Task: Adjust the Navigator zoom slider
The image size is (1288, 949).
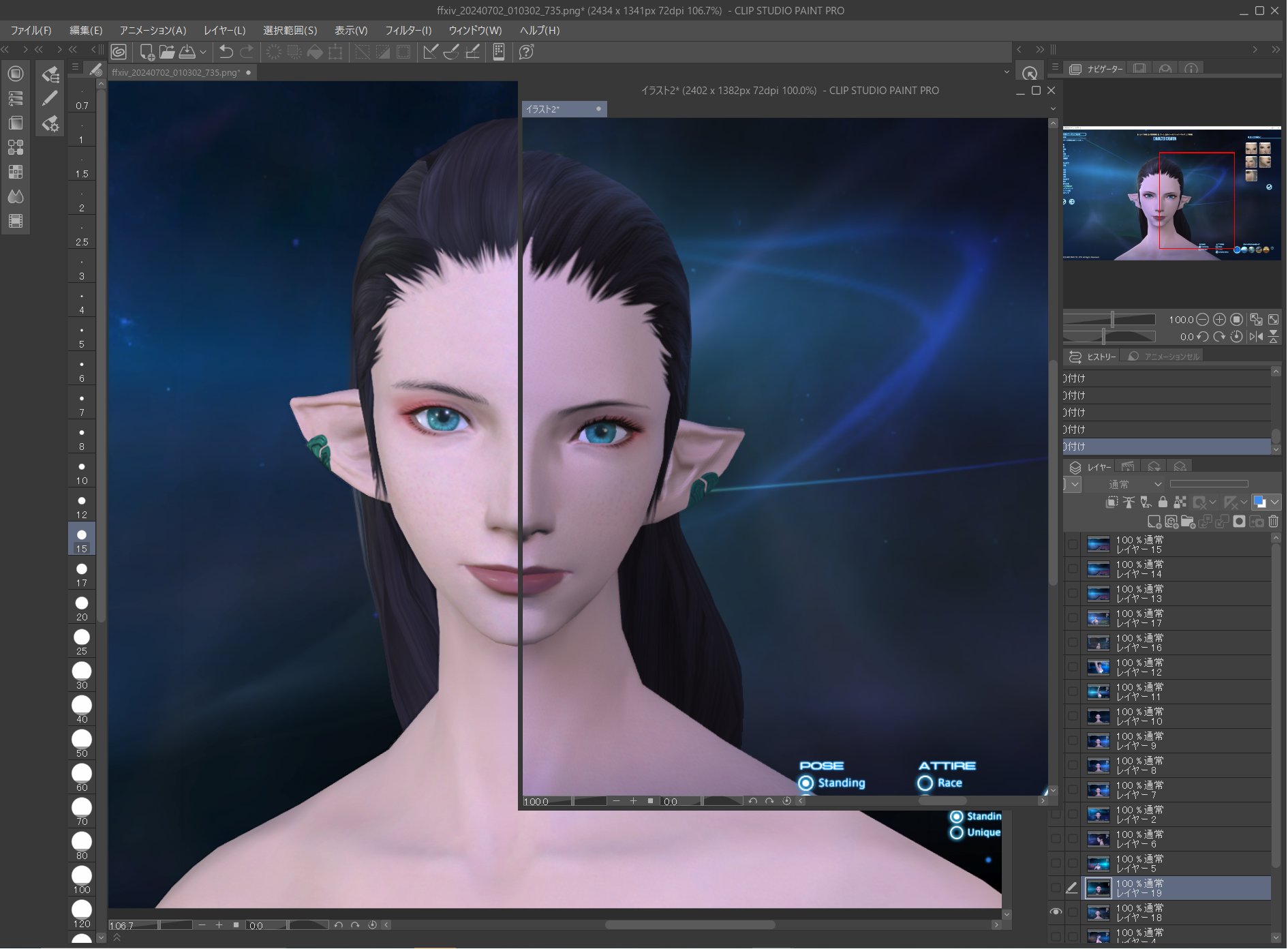Action: point(1110,319)
